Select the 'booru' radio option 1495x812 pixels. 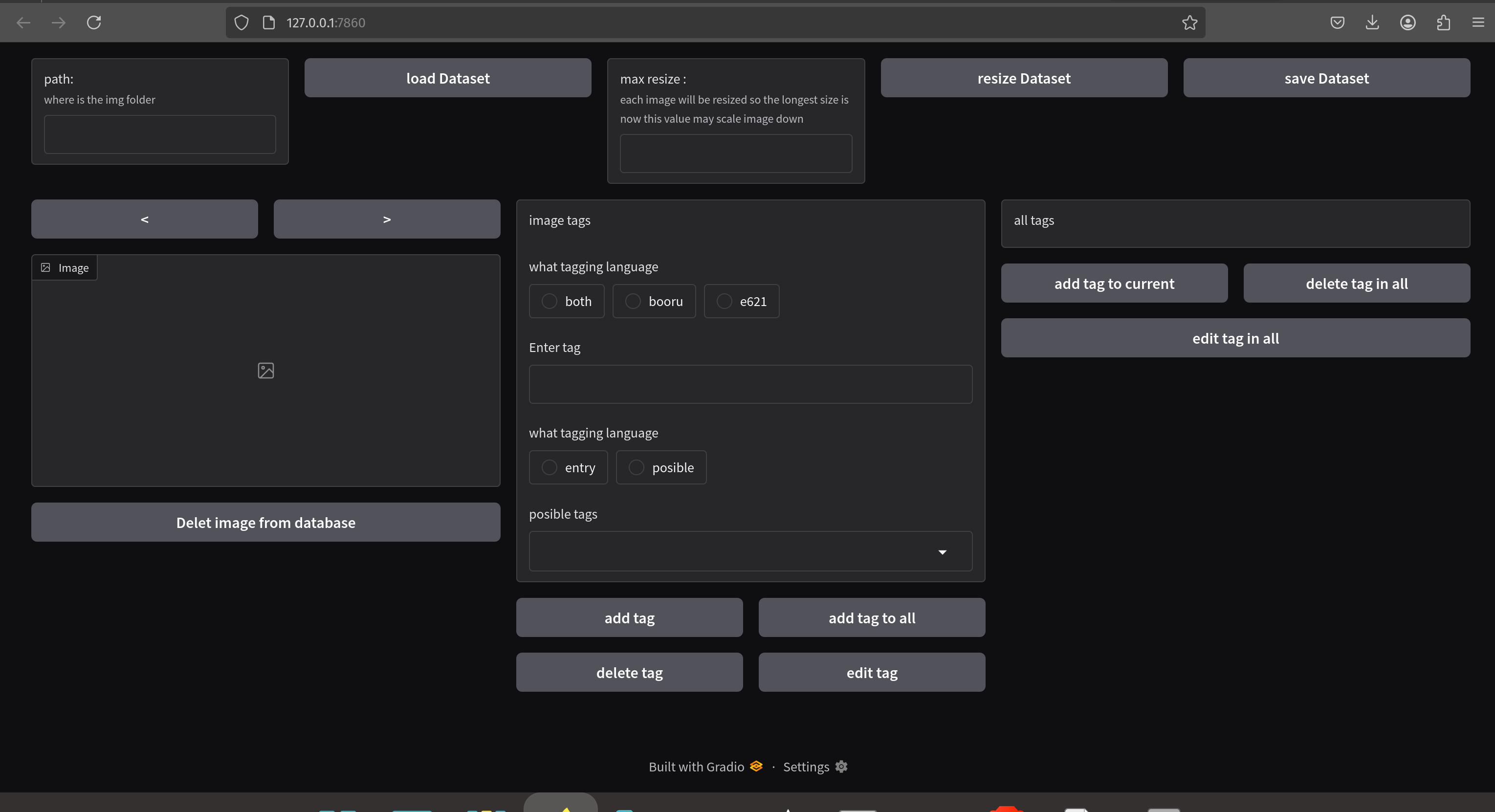[x=633, y=301]
